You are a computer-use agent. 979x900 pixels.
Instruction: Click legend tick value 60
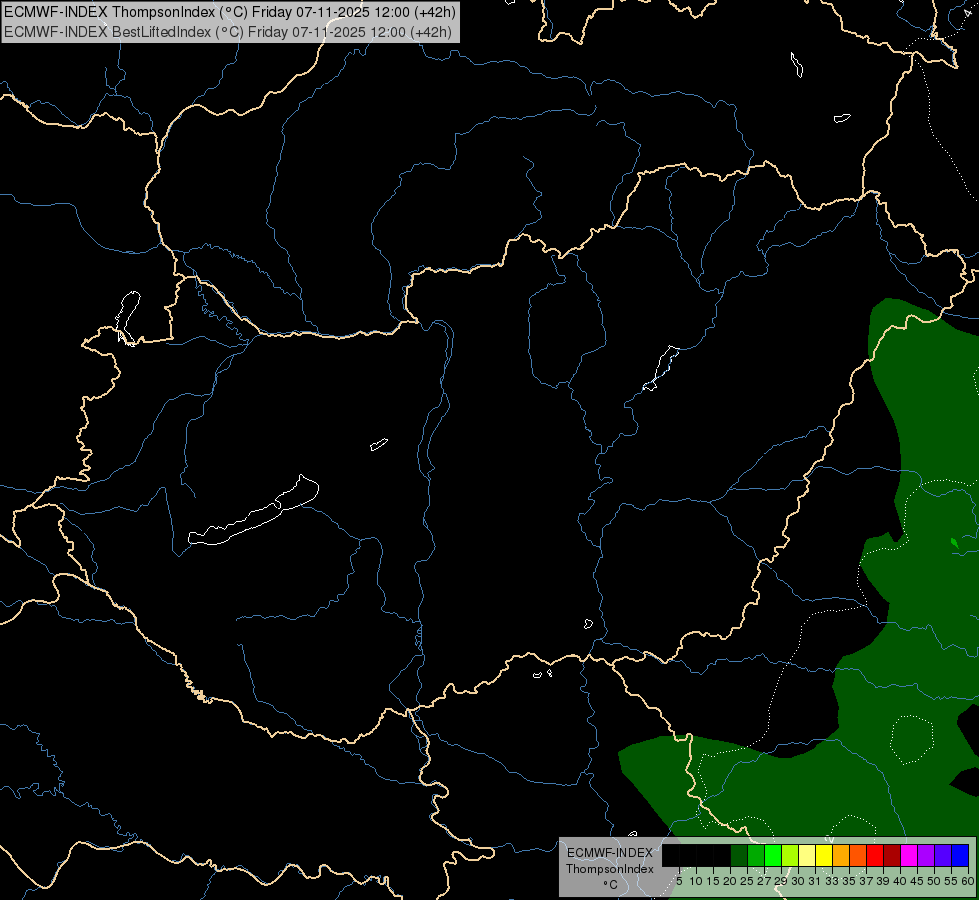[x=967, y=881]
